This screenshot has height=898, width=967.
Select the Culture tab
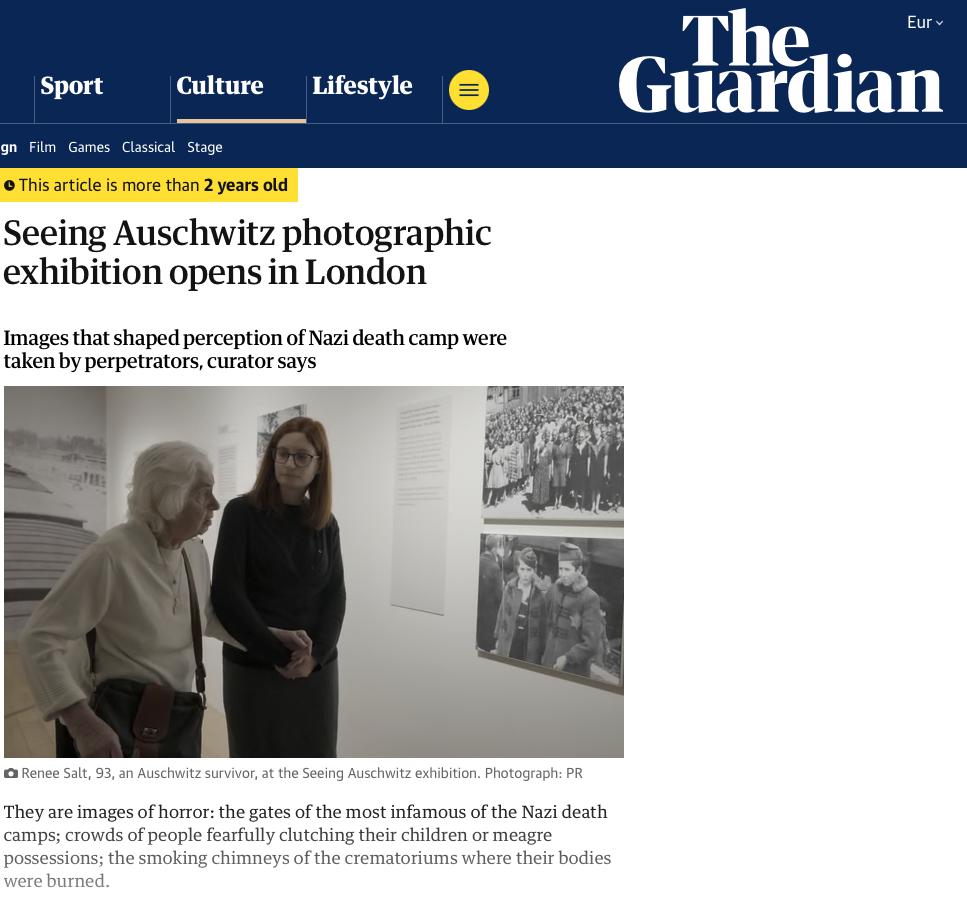(220, 85)
